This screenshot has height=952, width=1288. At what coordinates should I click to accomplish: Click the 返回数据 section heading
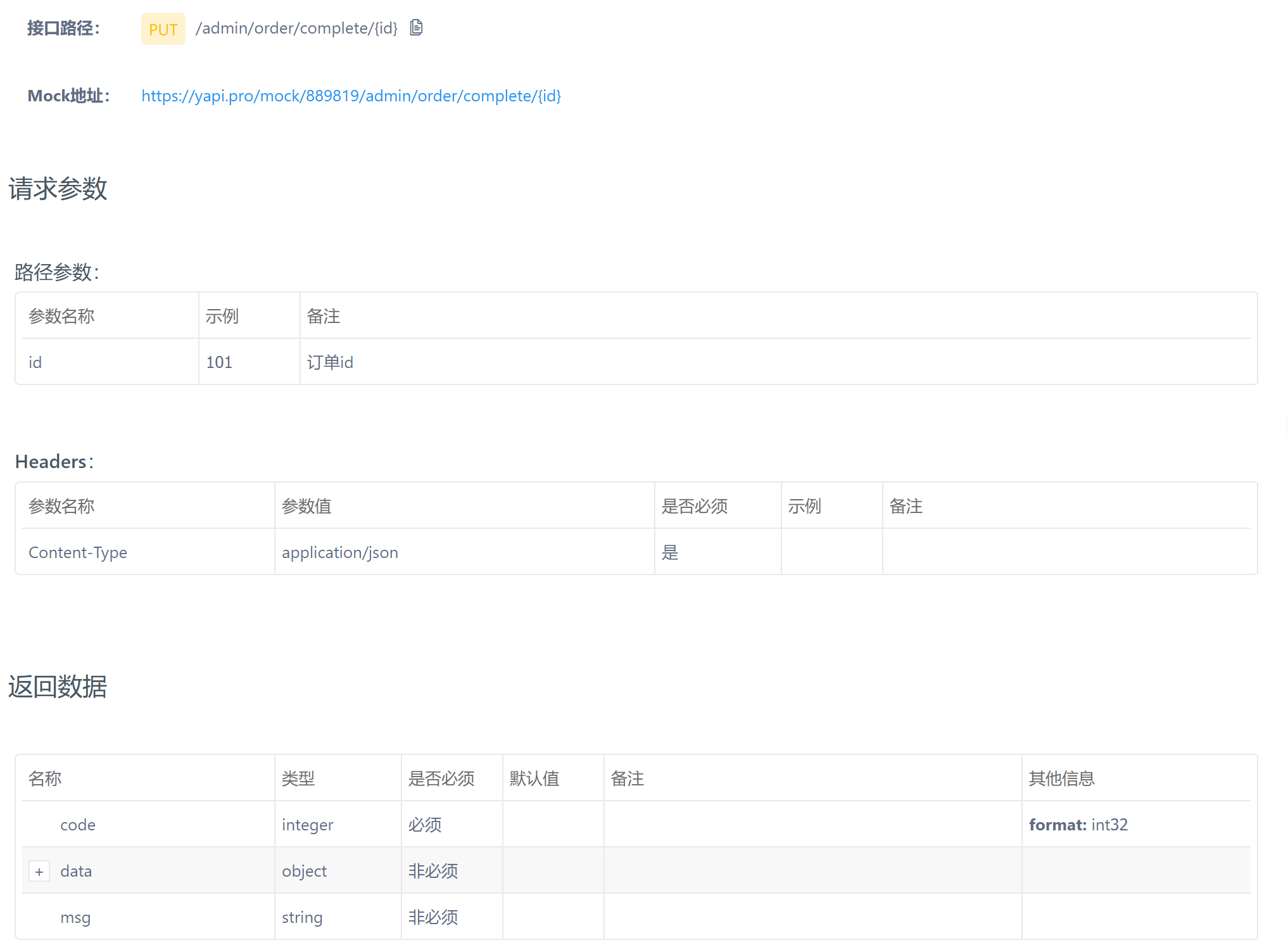[58, 687]
